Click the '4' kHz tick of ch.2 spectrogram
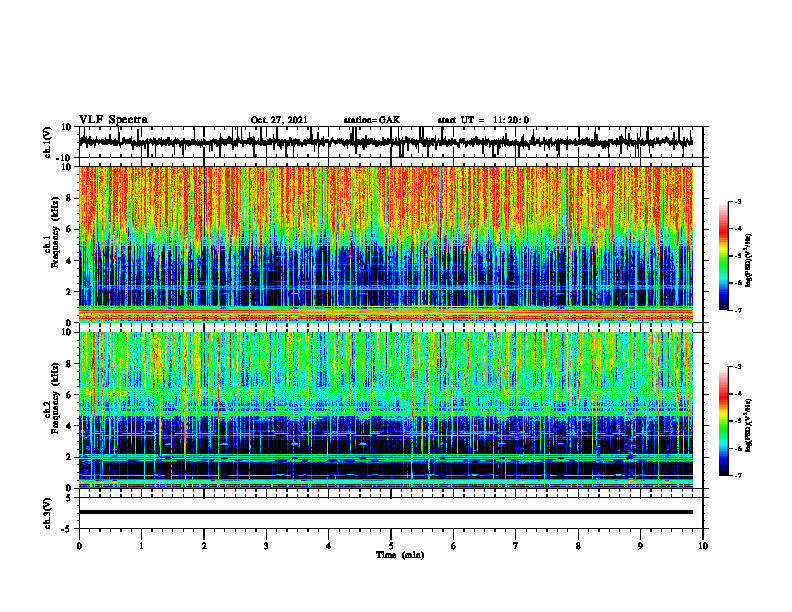This screenshot has height=612, width=792. [70, 426]
